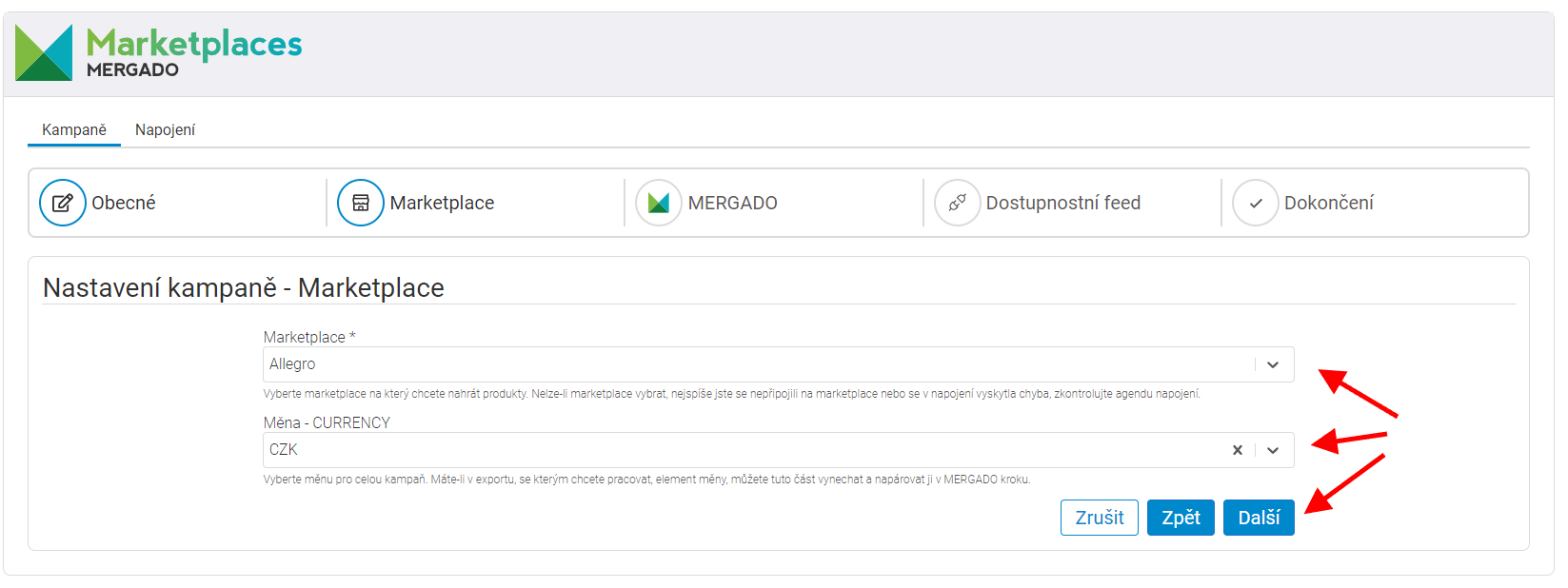Click the CZK currency select field
This screenshot has width=1568, height=588.
(778, 450)
